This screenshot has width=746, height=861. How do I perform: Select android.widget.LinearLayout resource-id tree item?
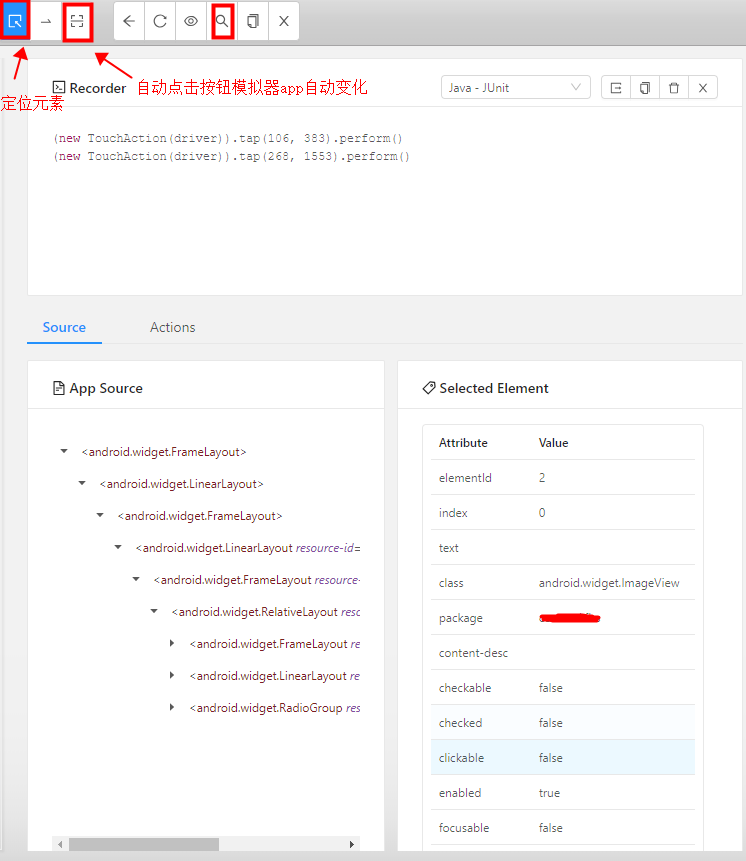[x=248, y=548]
